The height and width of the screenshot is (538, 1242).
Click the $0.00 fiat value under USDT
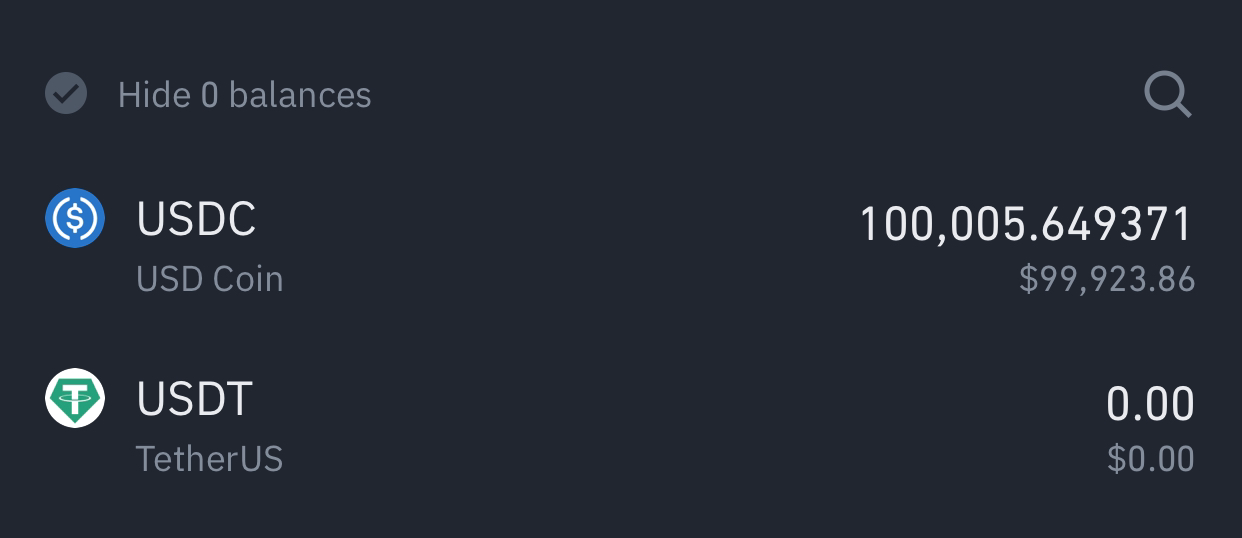tap(1151, 459)
